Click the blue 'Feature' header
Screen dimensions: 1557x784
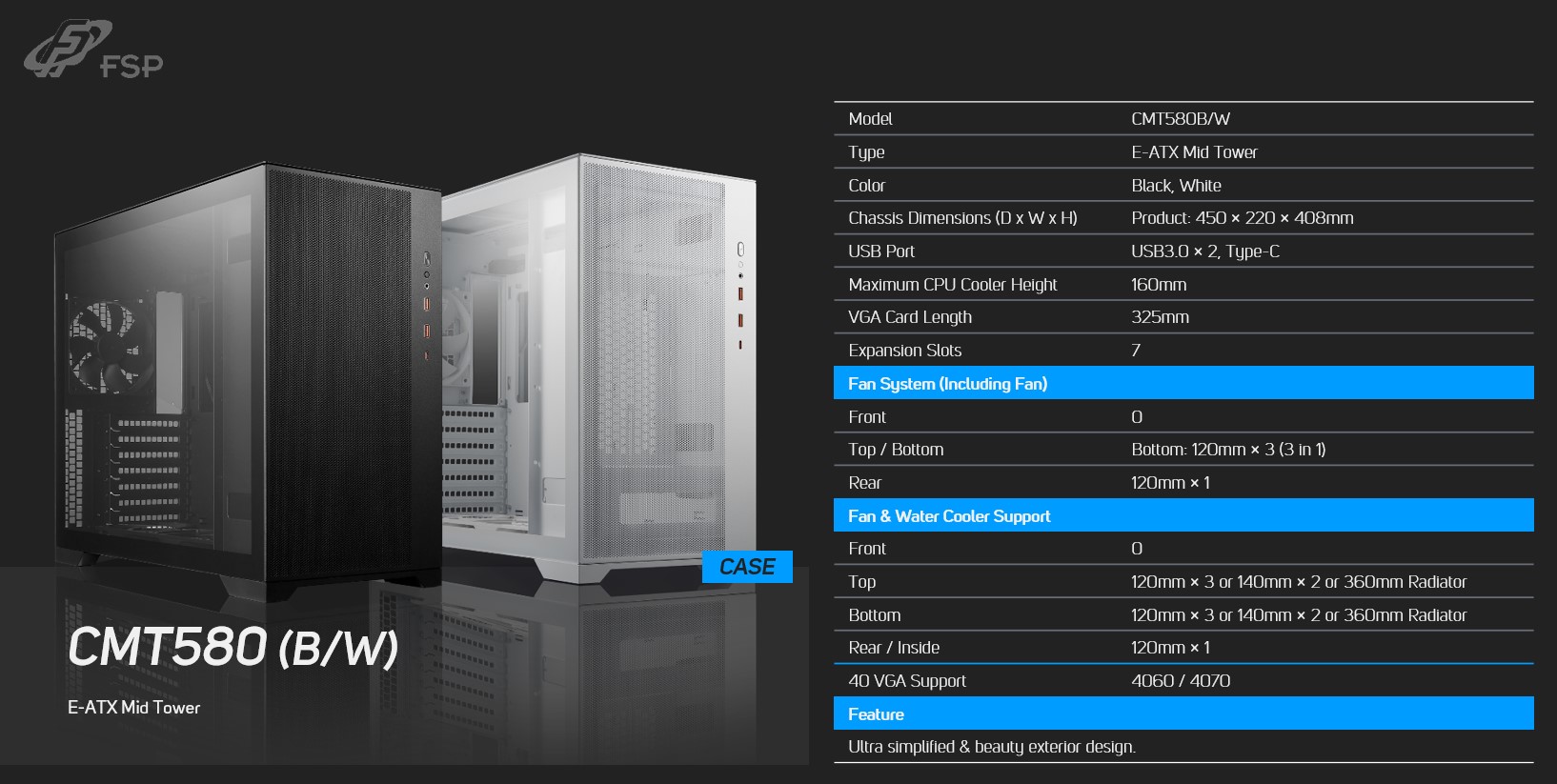1183,714
